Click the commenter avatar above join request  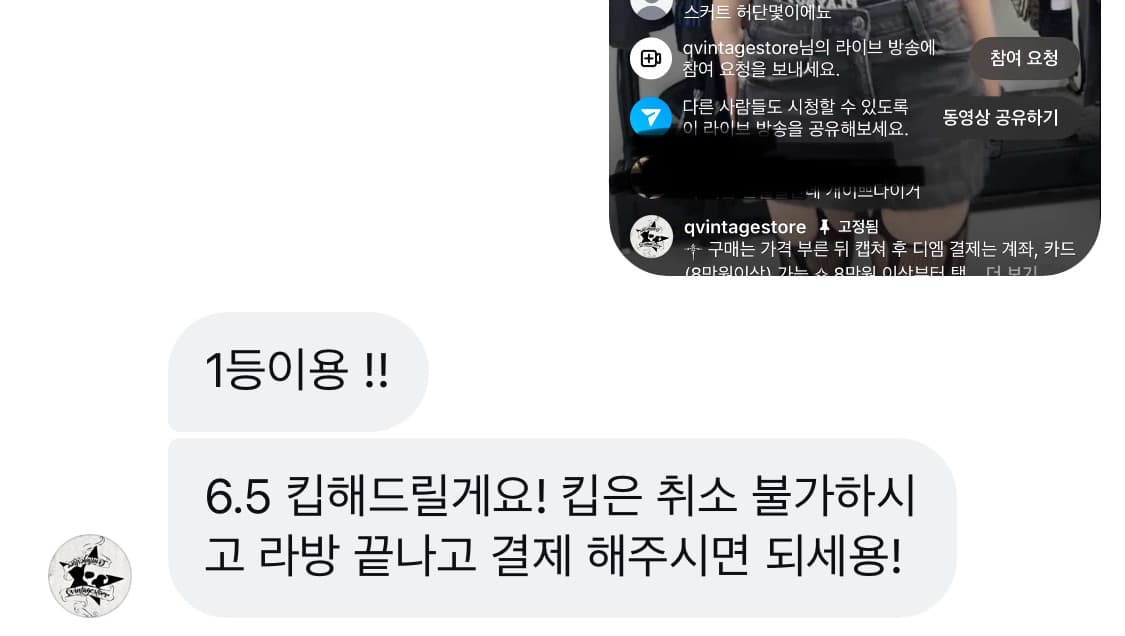651,7
